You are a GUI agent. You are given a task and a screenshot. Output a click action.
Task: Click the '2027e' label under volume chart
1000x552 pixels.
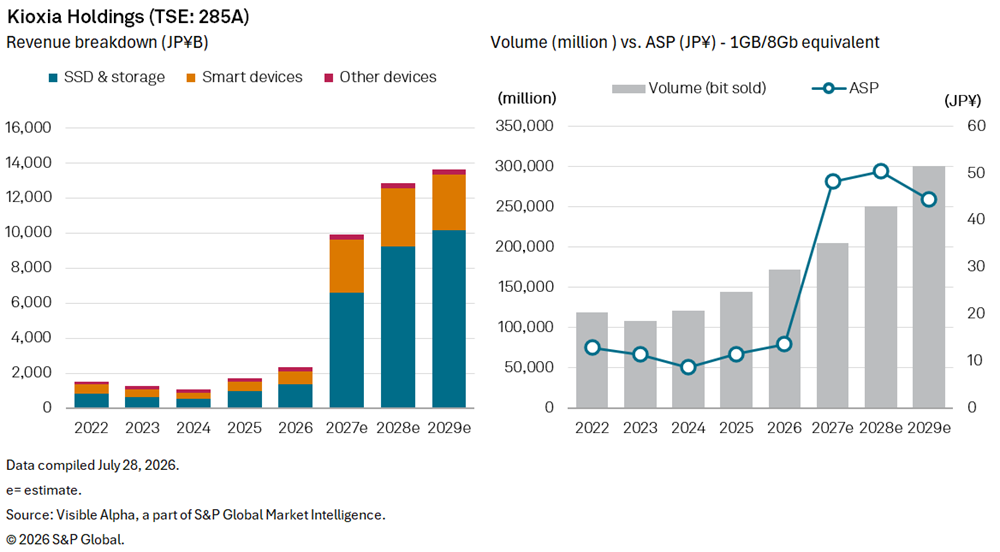point(832,428)
